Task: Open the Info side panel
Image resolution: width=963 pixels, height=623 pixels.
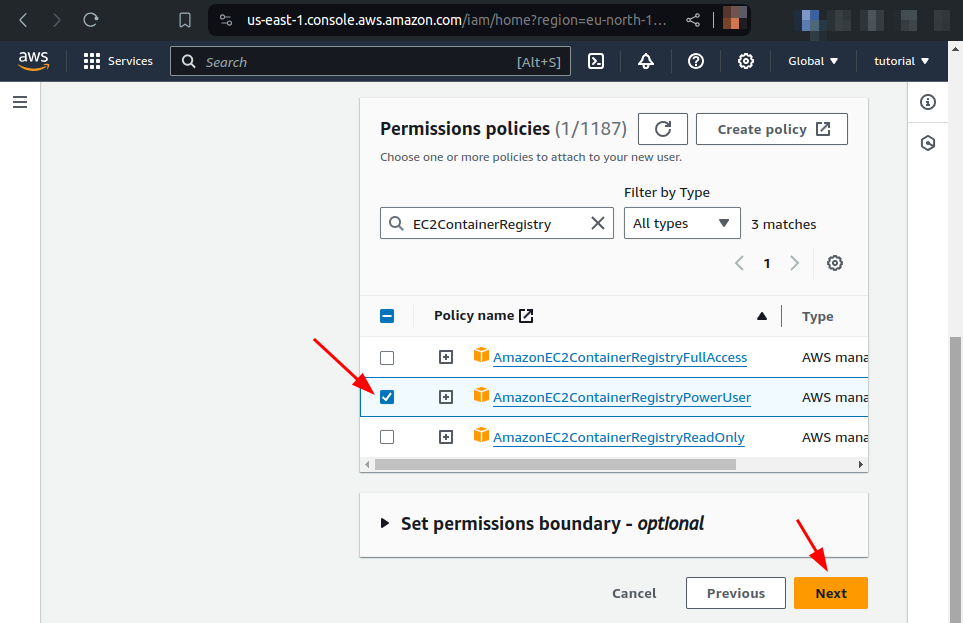Action: tap(927, 102)
